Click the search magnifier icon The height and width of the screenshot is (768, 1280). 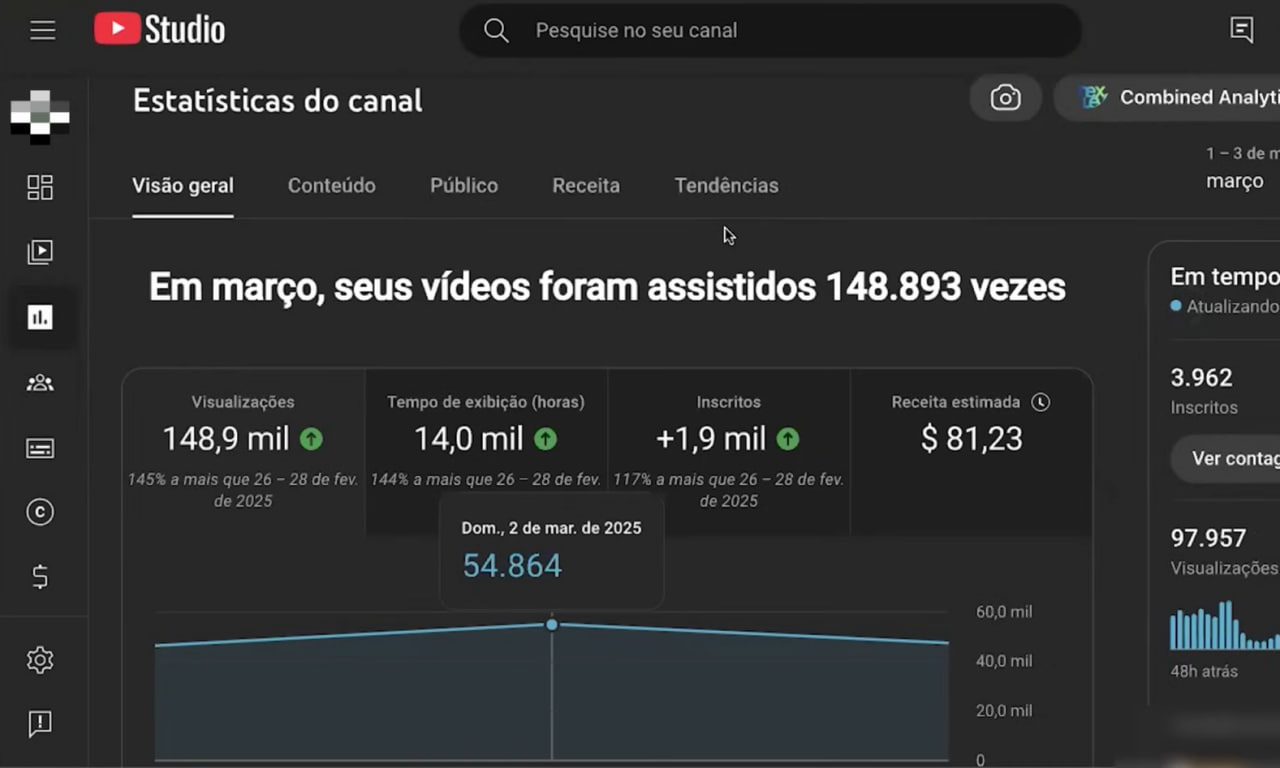496,30
